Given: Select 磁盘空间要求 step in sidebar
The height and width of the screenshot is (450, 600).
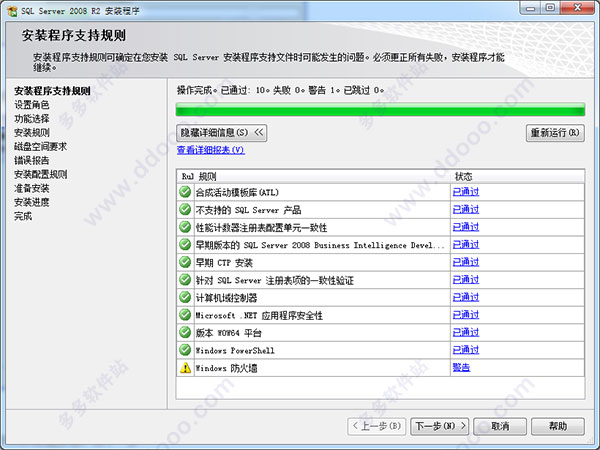Looking at the screenshot, I should 41,147.
